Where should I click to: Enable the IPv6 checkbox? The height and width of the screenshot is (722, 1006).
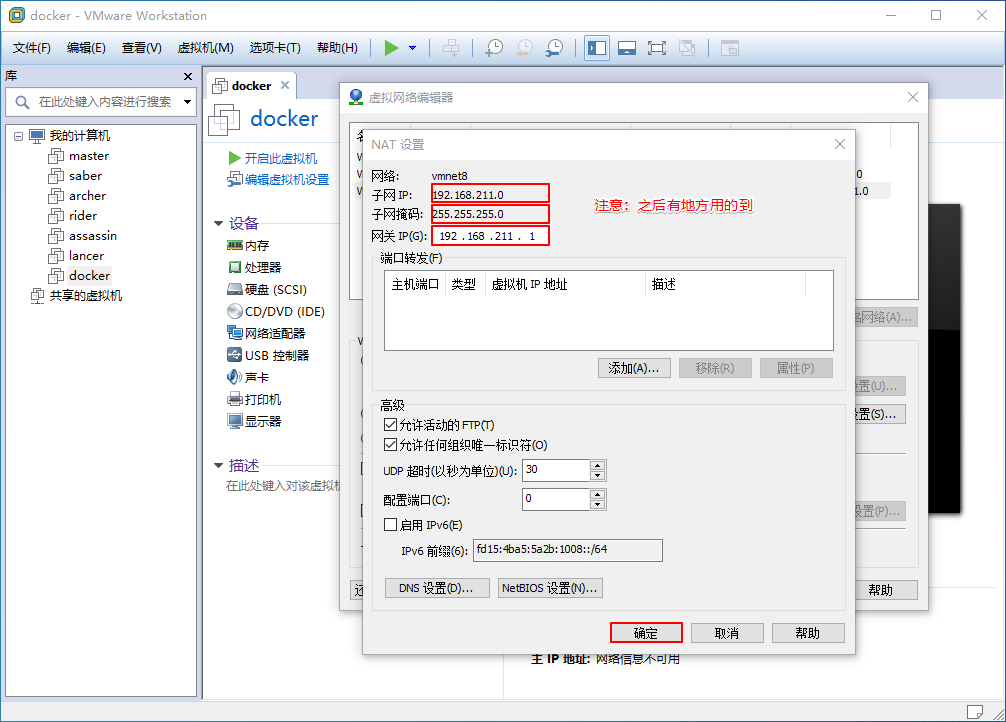391,525
